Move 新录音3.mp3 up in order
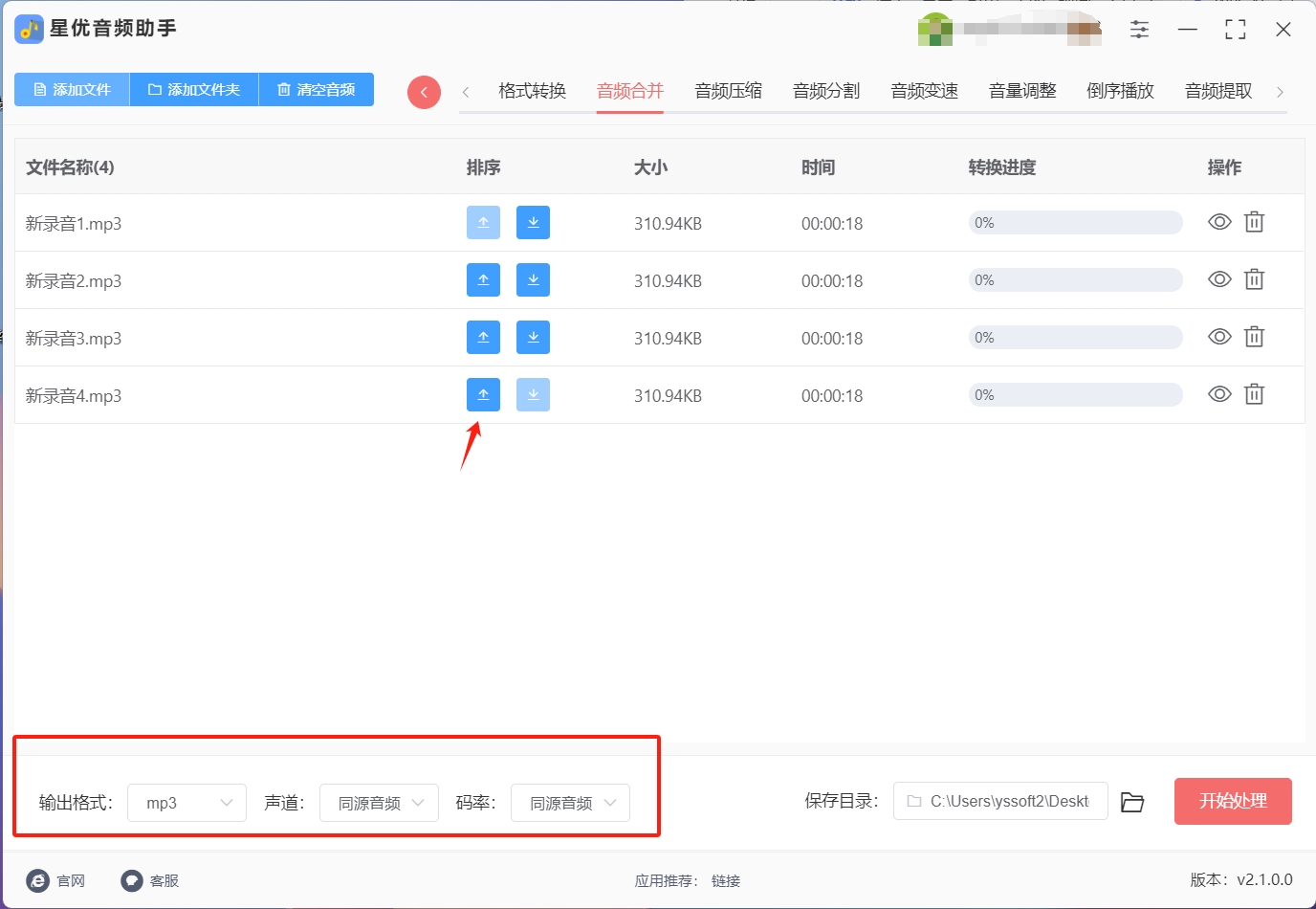Screen dimensions: 1316x909 483,337
